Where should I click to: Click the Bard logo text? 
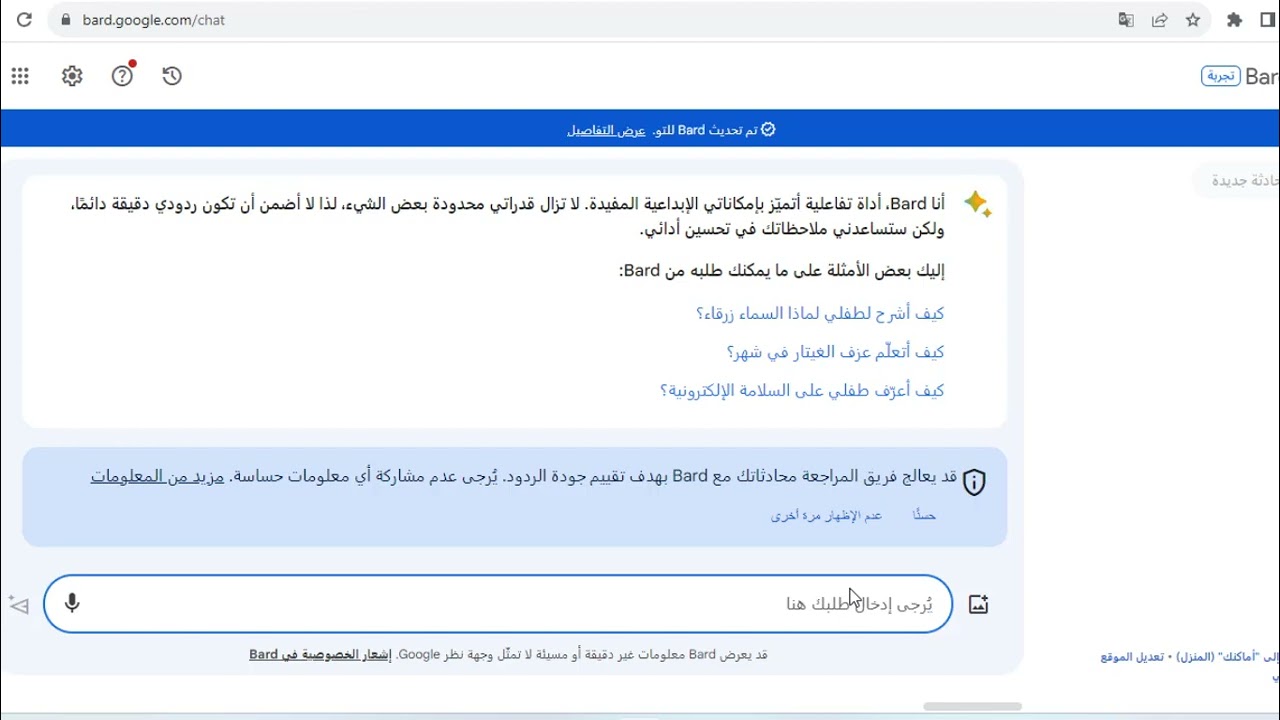pyautogui.click(x=1262, y=77)
